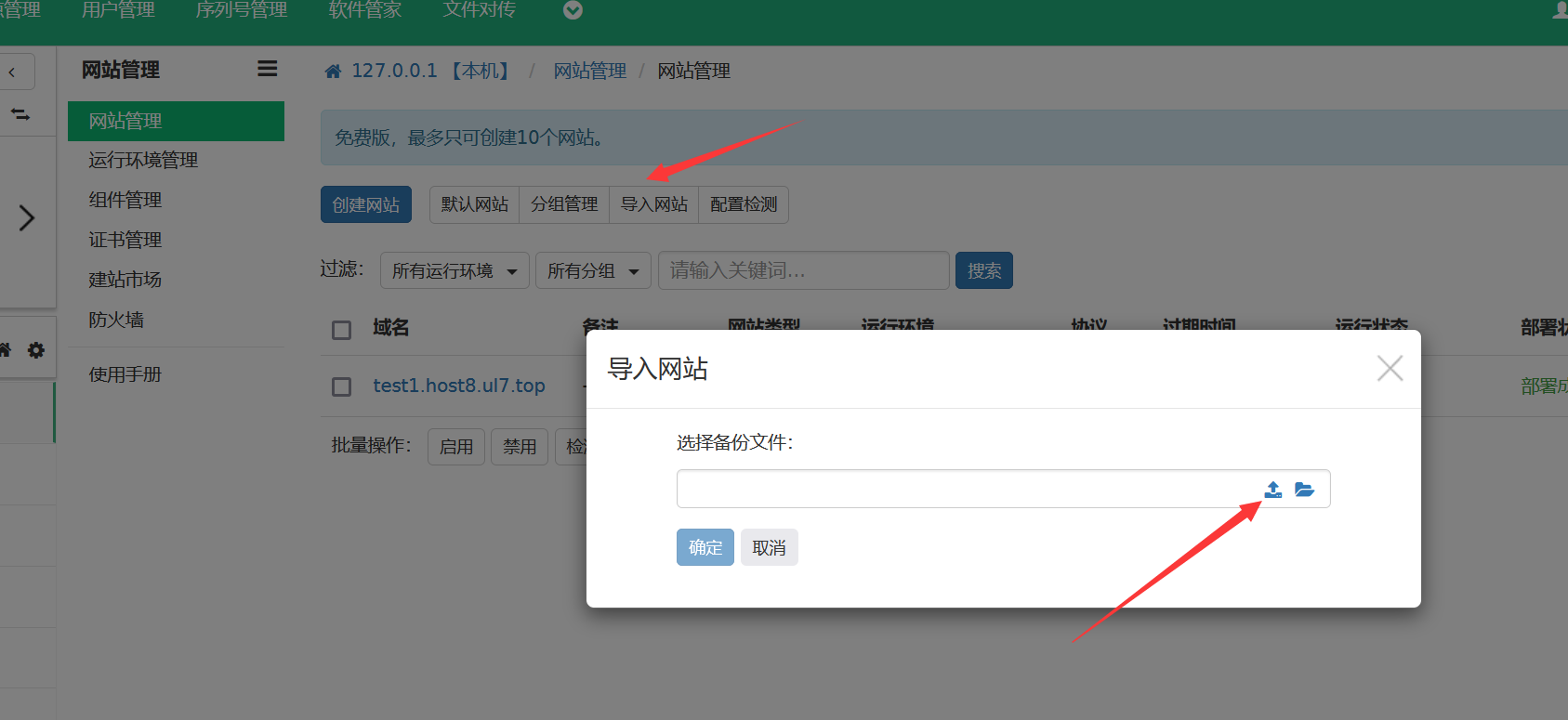Select 证书管理 in the sidebar
This screenshot has width=1568, height=720.
coord(125,240)
